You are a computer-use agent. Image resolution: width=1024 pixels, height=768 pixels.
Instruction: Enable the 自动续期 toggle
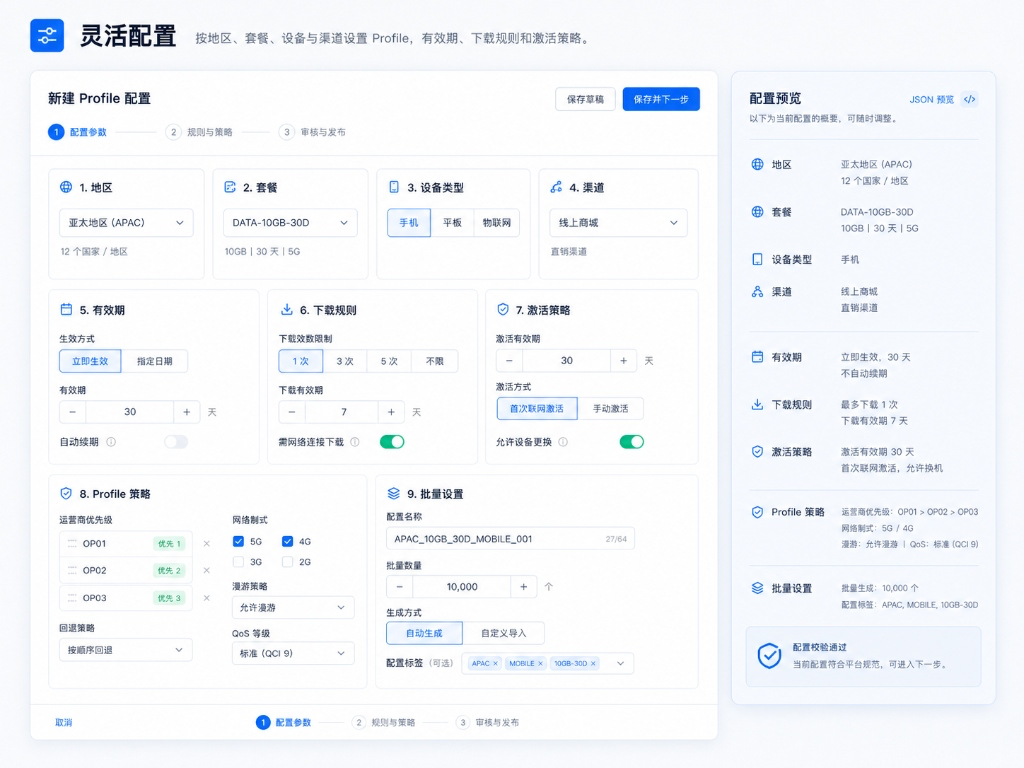click(176, 442)
